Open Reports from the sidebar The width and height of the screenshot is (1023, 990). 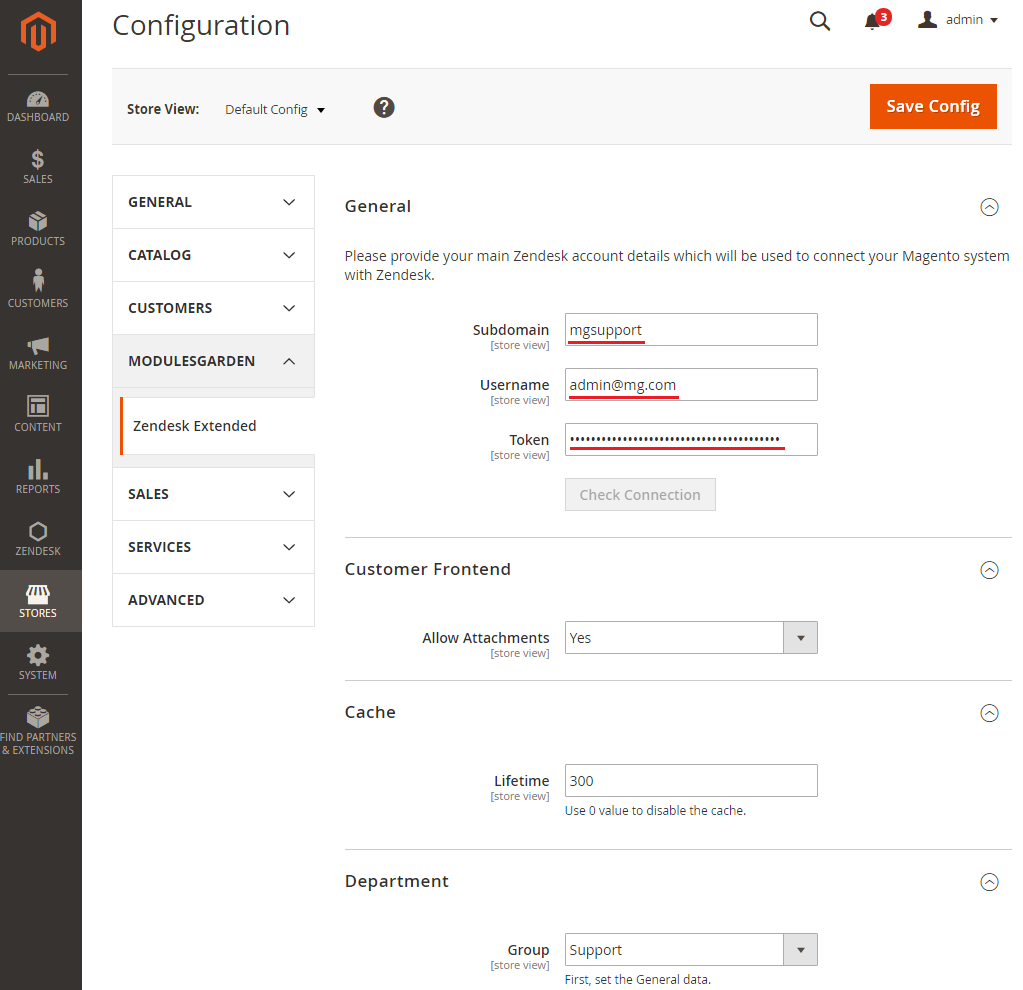pyautogui.click(x=38, y=477)
